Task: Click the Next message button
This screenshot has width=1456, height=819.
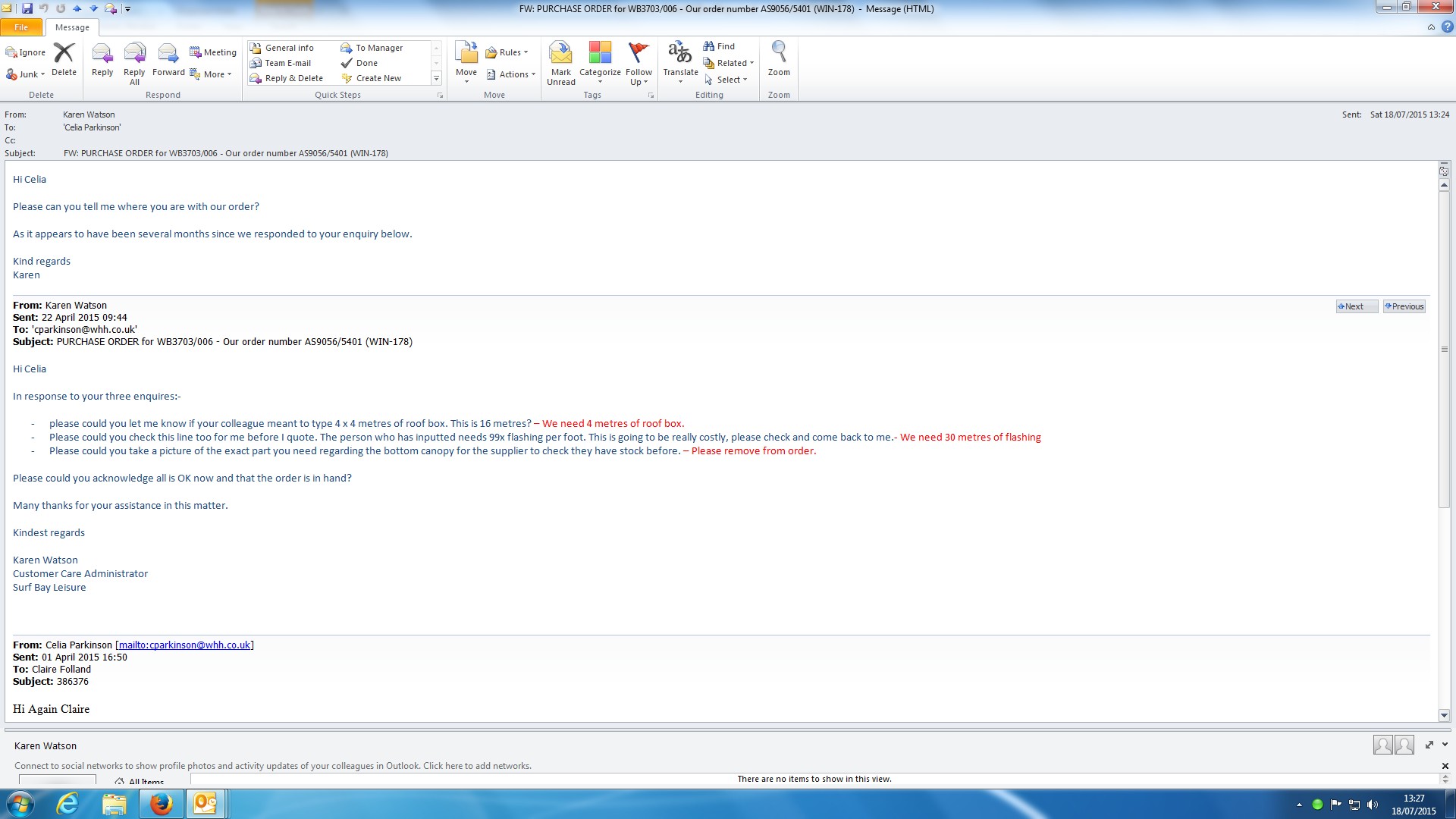Action: point(1356,306)
